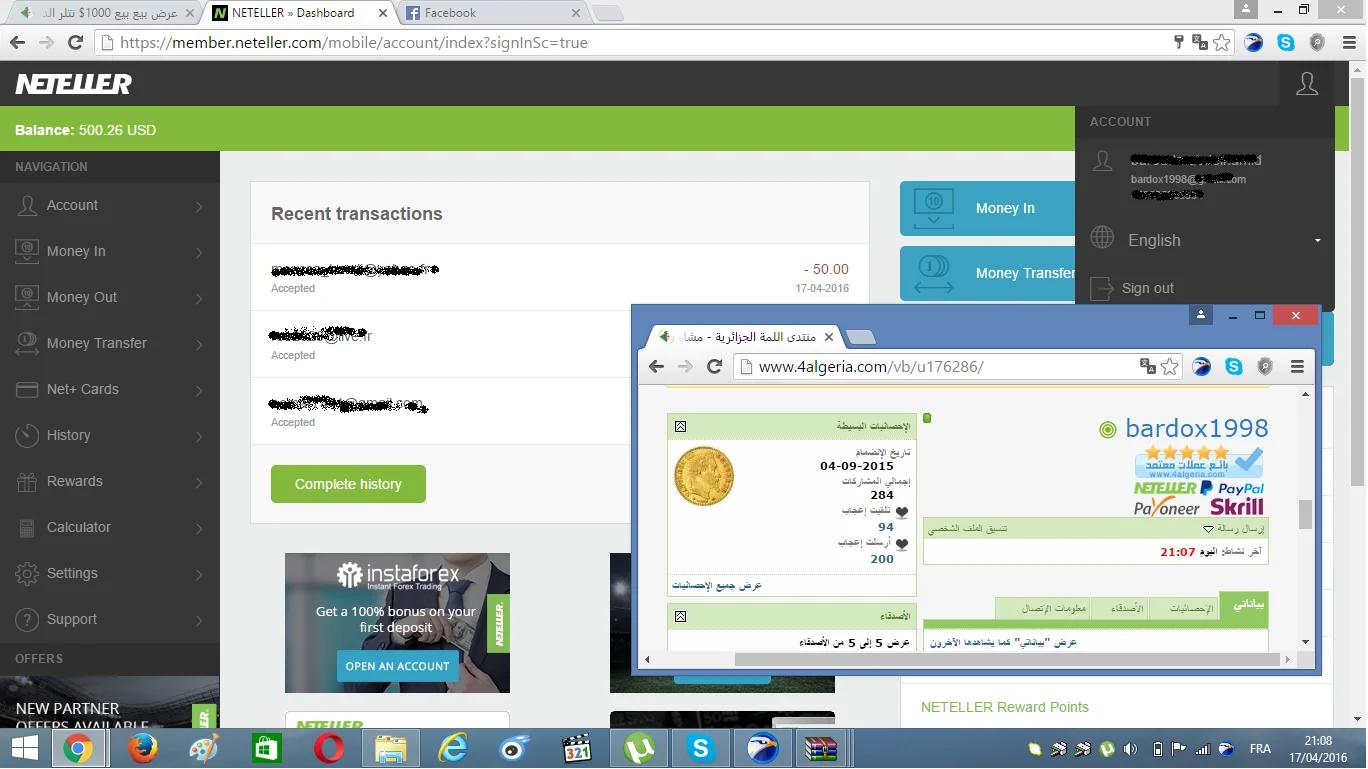Open History clock icon in navigation
The width and height of the screenshot is (1368, 769).
[x=27, y=436]
